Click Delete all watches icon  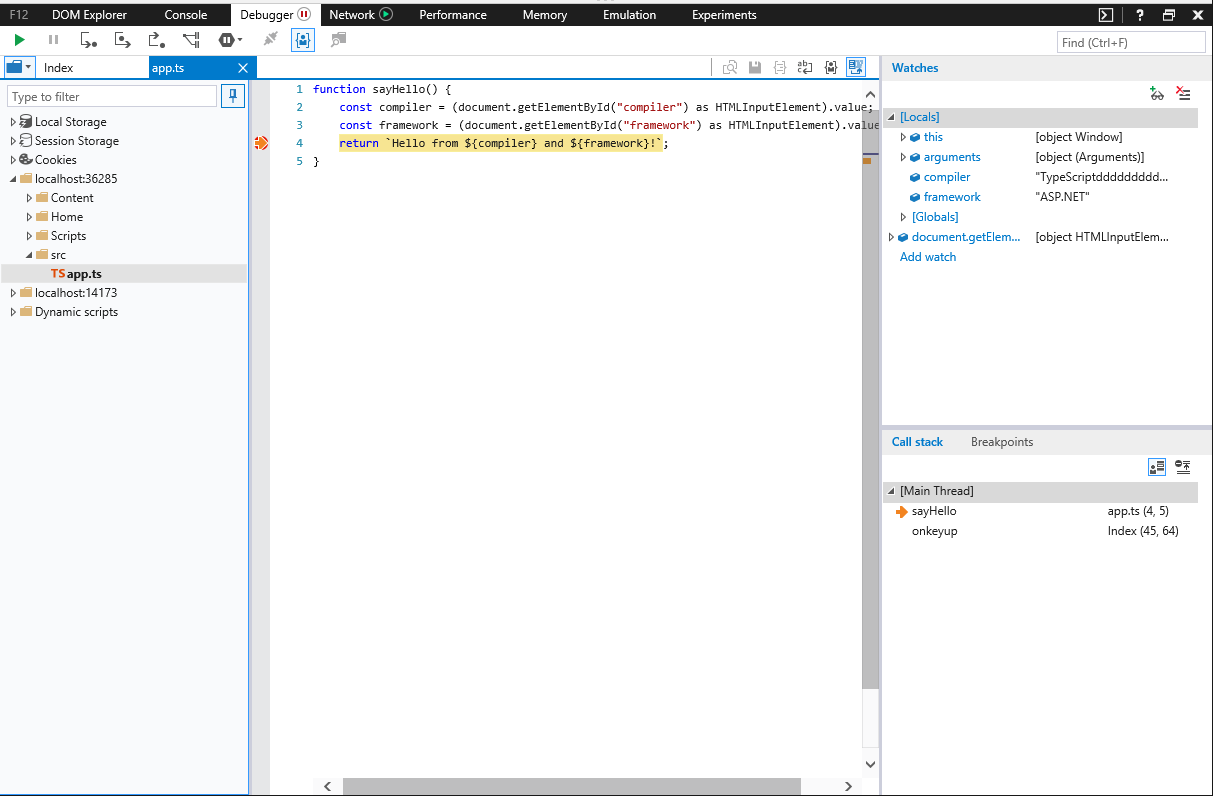[1183, 93]
